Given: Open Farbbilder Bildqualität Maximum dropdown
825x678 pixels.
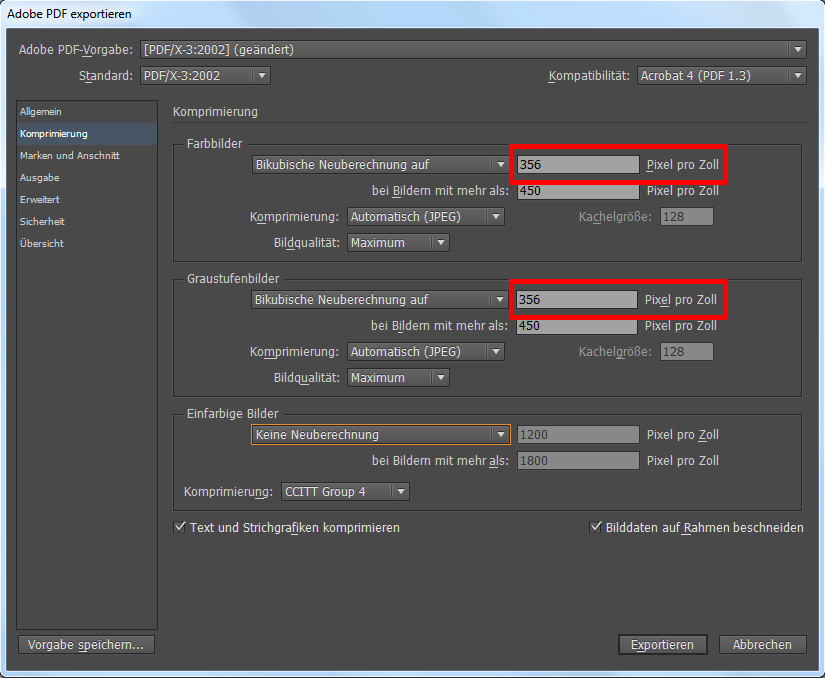Looking at the screenshot, I should point(398,243).
